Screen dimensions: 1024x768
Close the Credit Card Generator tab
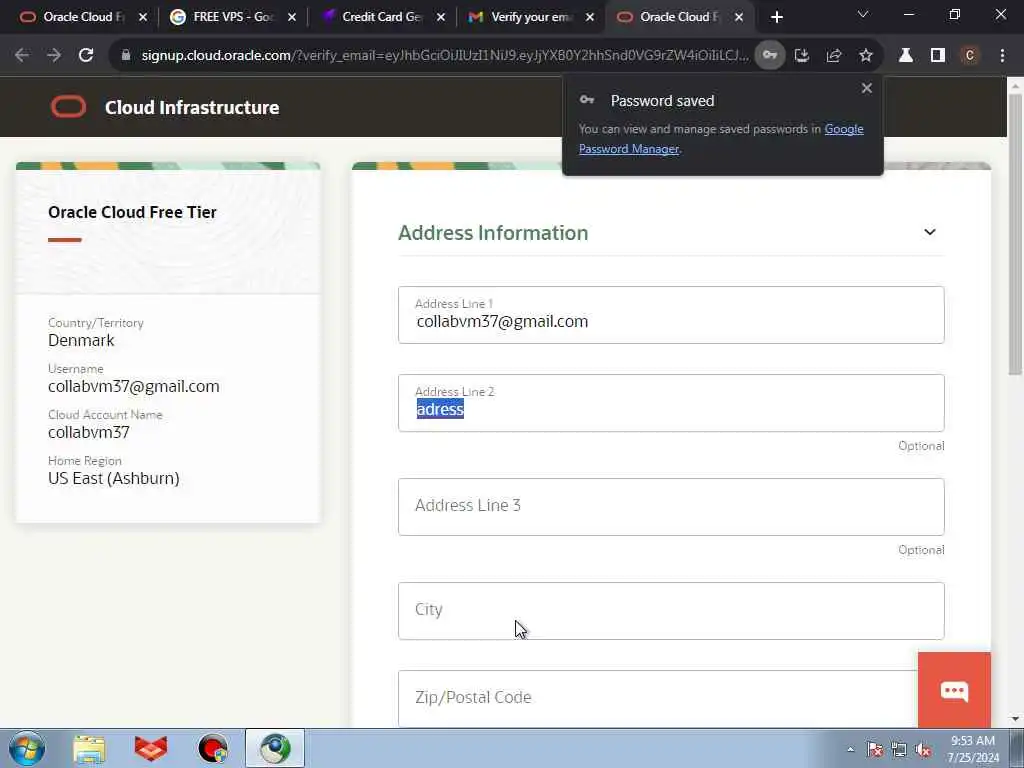coord(441,17)
